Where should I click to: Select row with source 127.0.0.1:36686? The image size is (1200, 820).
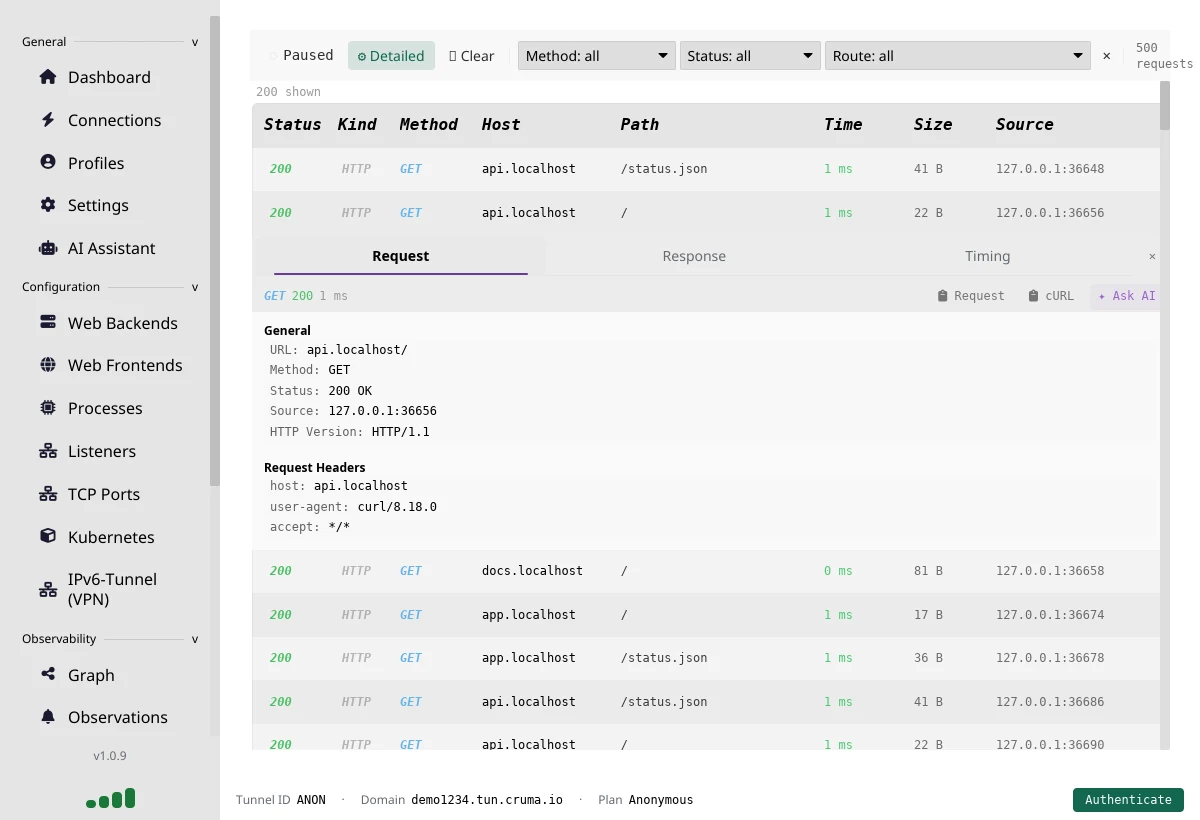click(706, 702)
